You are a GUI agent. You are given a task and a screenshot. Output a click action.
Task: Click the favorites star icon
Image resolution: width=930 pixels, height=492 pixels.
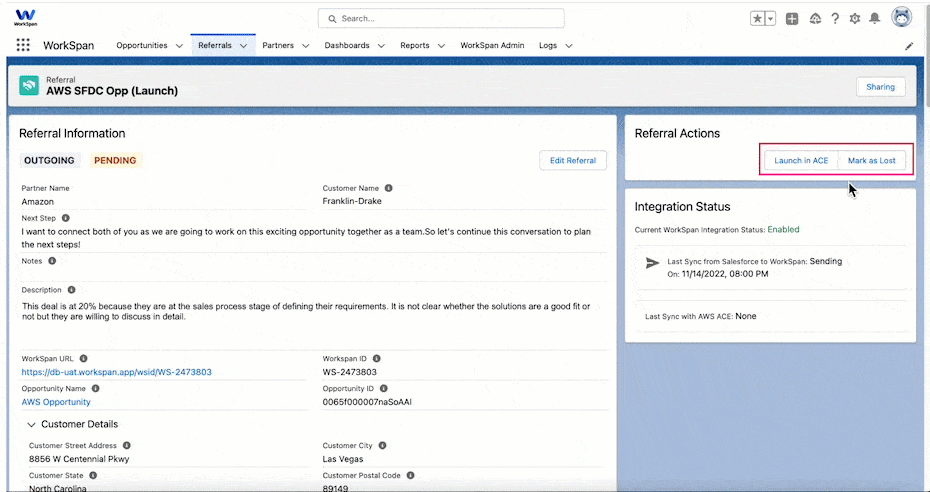[x=757, y=18]
